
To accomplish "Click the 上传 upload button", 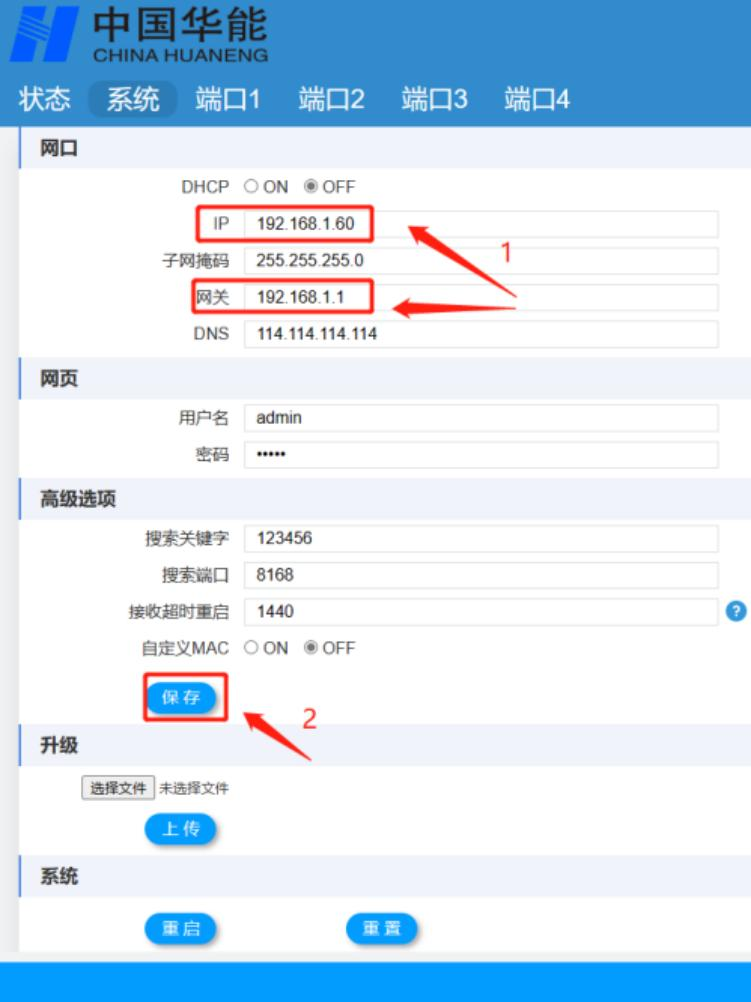I will click(181, 829).
